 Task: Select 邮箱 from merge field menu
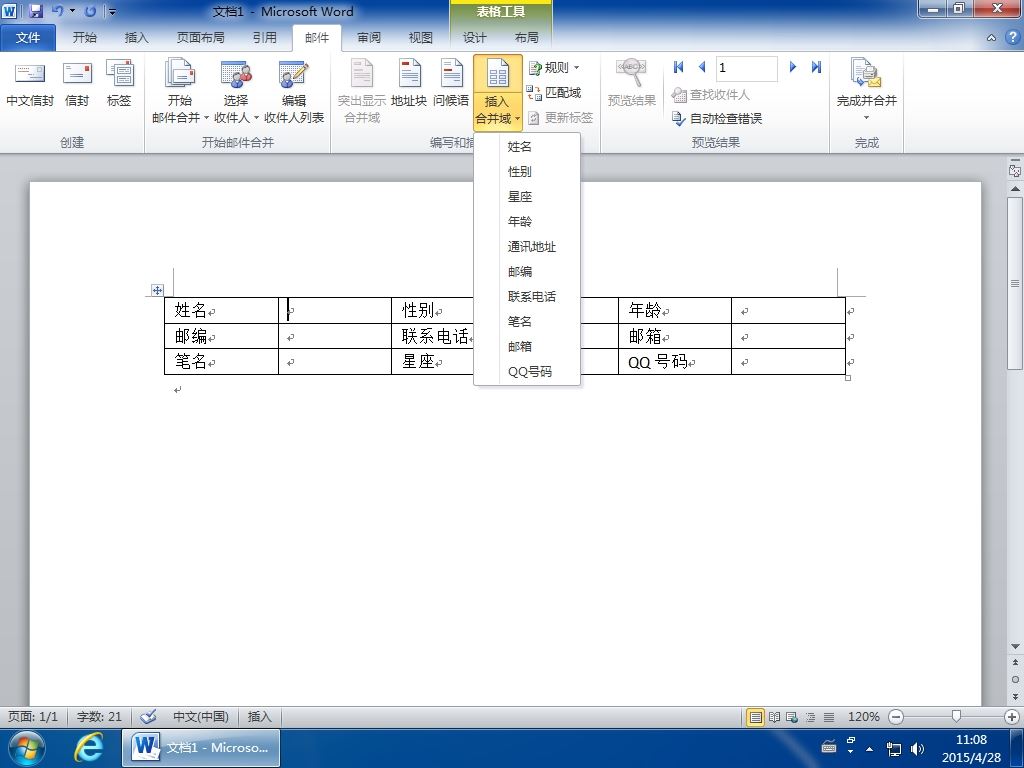527,346
